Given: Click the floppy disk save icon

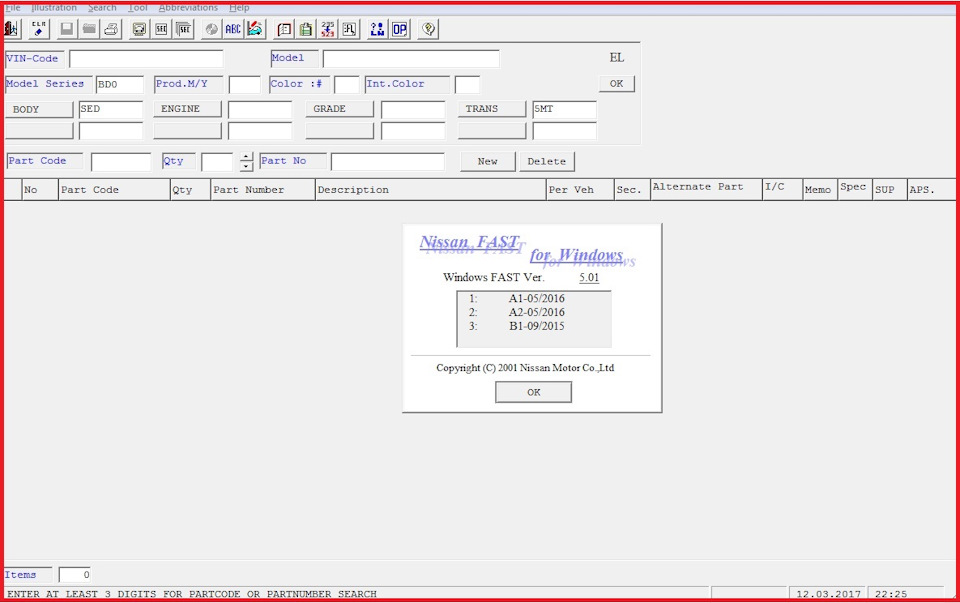Looking at the screenshot, I should pos(67,29).
